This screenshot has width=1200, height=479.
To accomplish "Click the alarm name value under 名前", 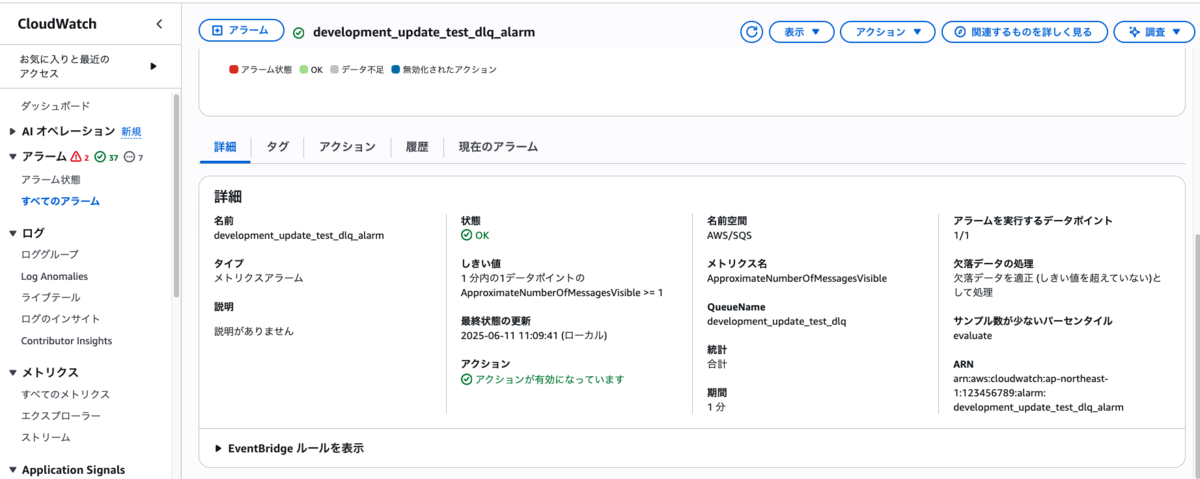I will pyautogui.click(x=299, y=236).
